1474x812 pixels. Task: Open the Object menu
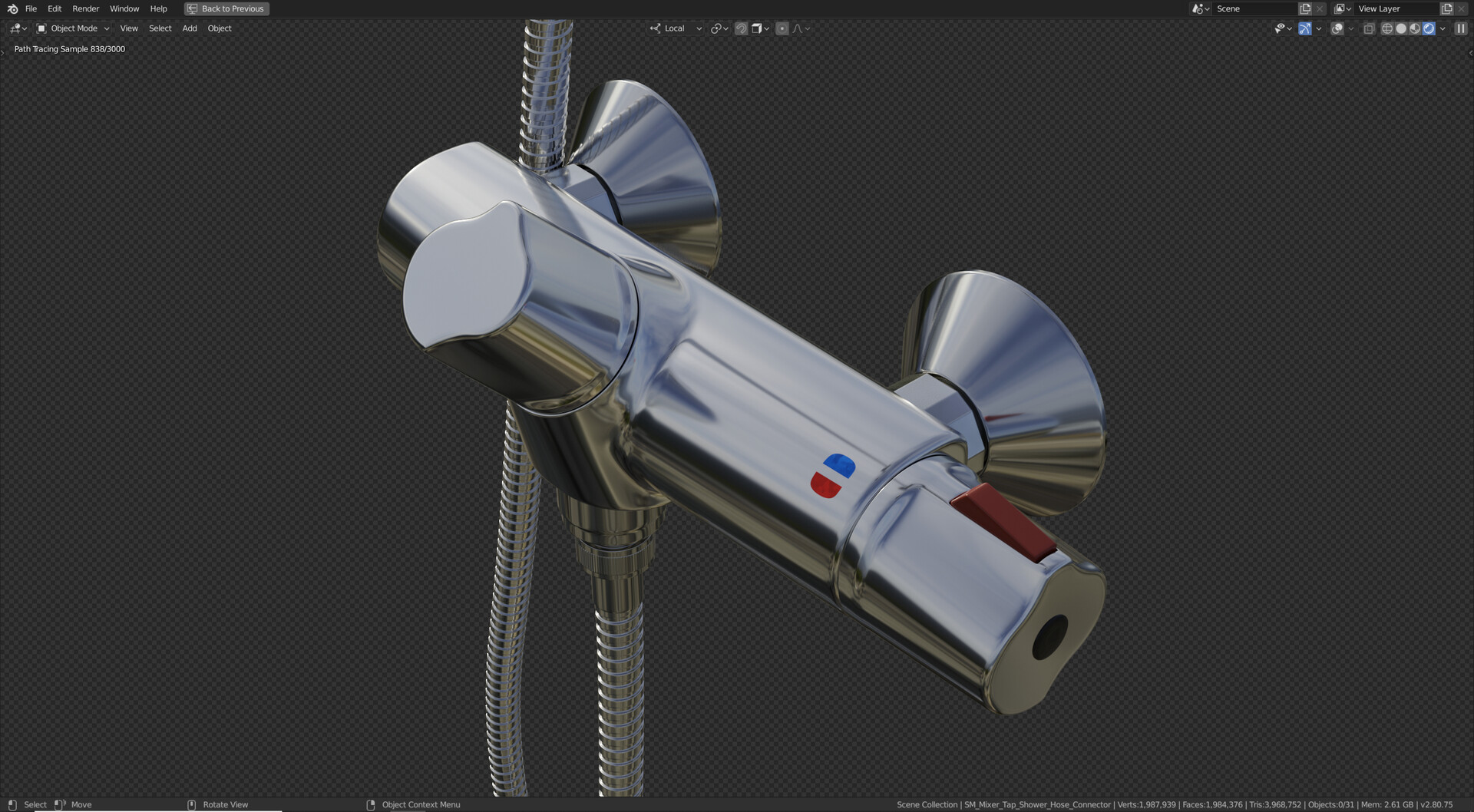220,28
